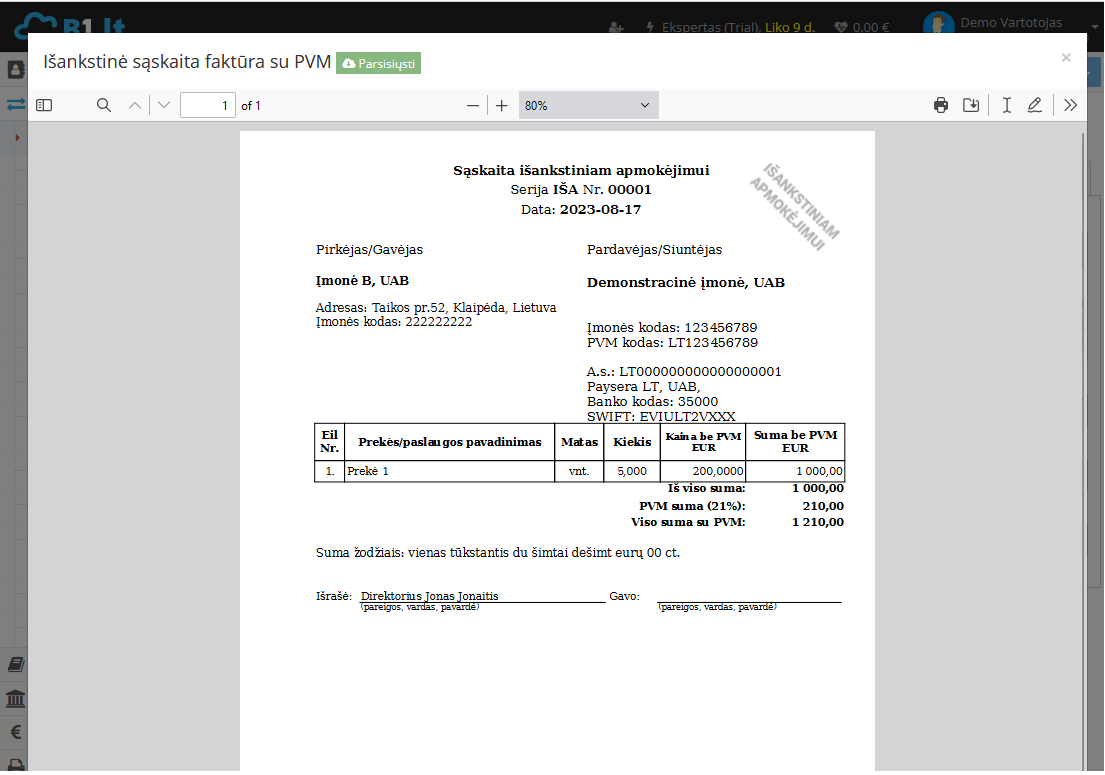Click the green Parsisiųsti download button
The width and height of the screenshot is (1105, 775).
point(378,63)
